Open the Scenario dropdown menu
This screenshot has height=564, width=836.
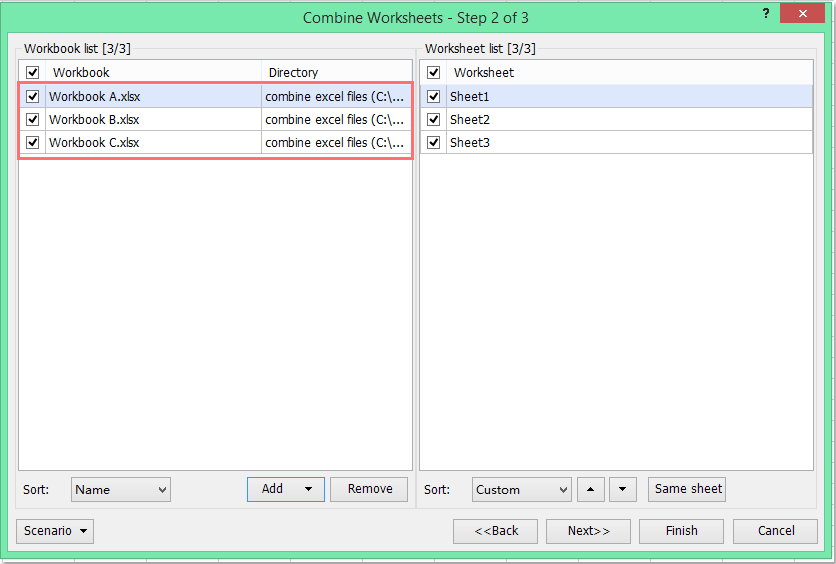click(55, 531)
